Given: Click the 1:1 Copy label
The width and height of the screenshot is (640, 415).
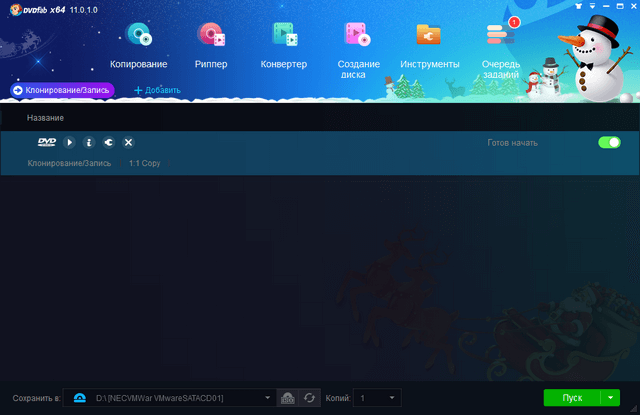Looking at the screenshot, I should tap(145, 163).
